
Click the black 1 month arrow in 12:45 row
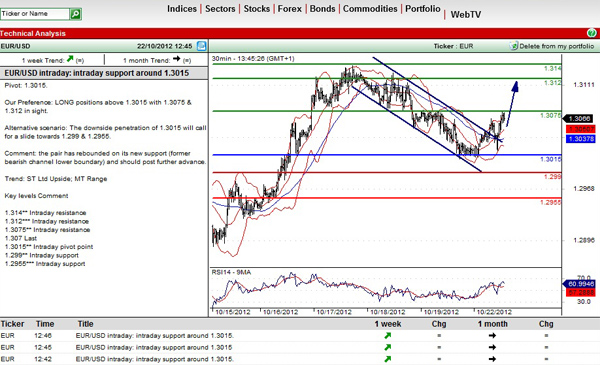(492, 347)
